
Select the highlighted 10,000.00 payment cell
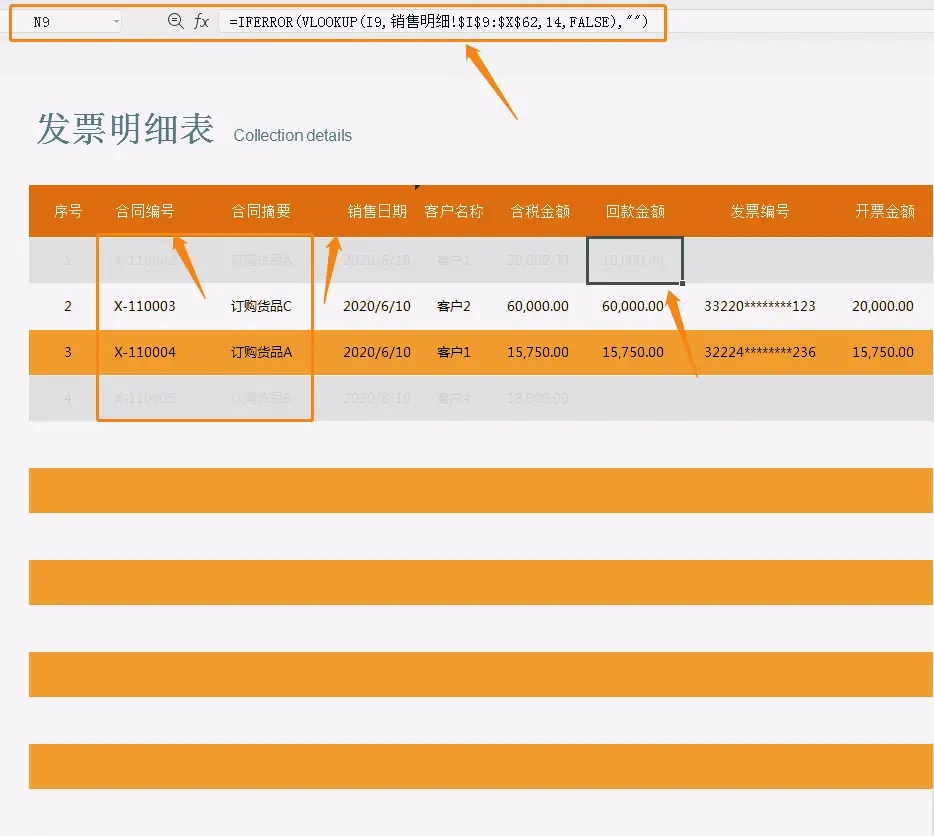[634, 260]
